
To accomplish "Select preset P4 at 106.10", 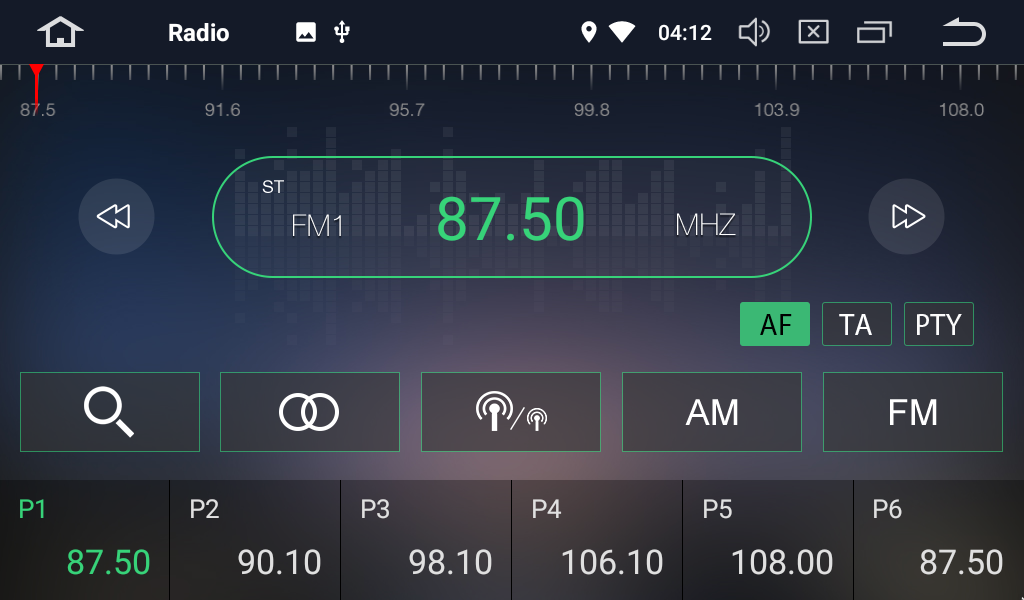I will (597, 540).
